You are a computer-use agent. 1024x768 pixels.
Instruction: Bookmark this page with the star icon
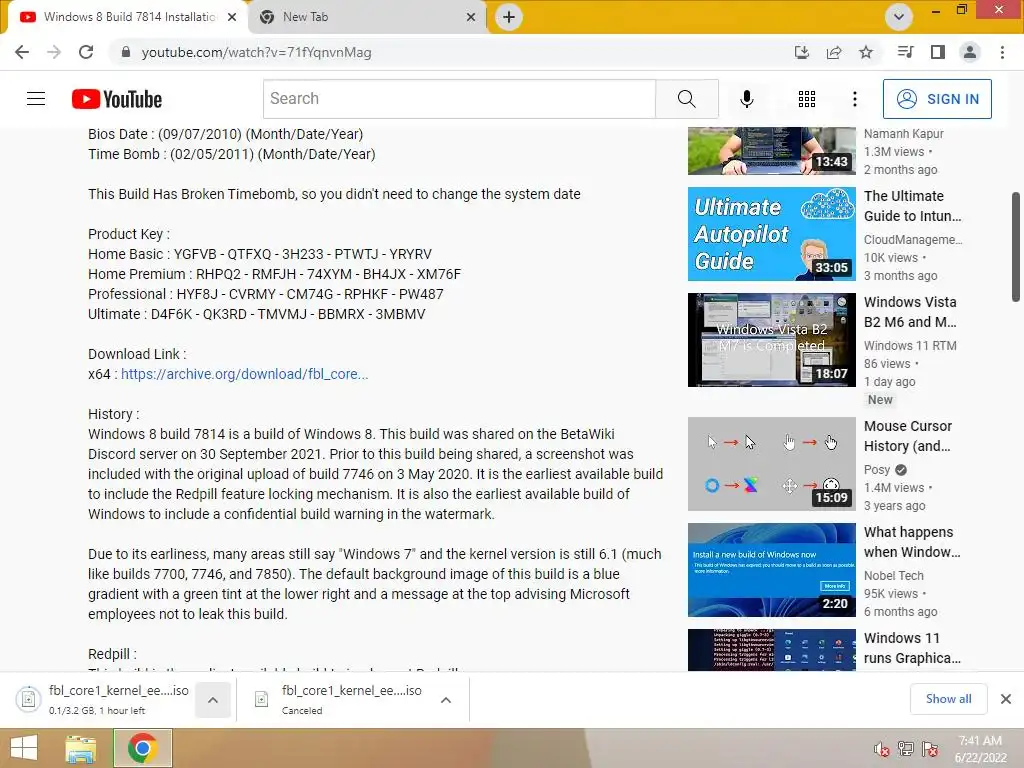click(866, 52)
